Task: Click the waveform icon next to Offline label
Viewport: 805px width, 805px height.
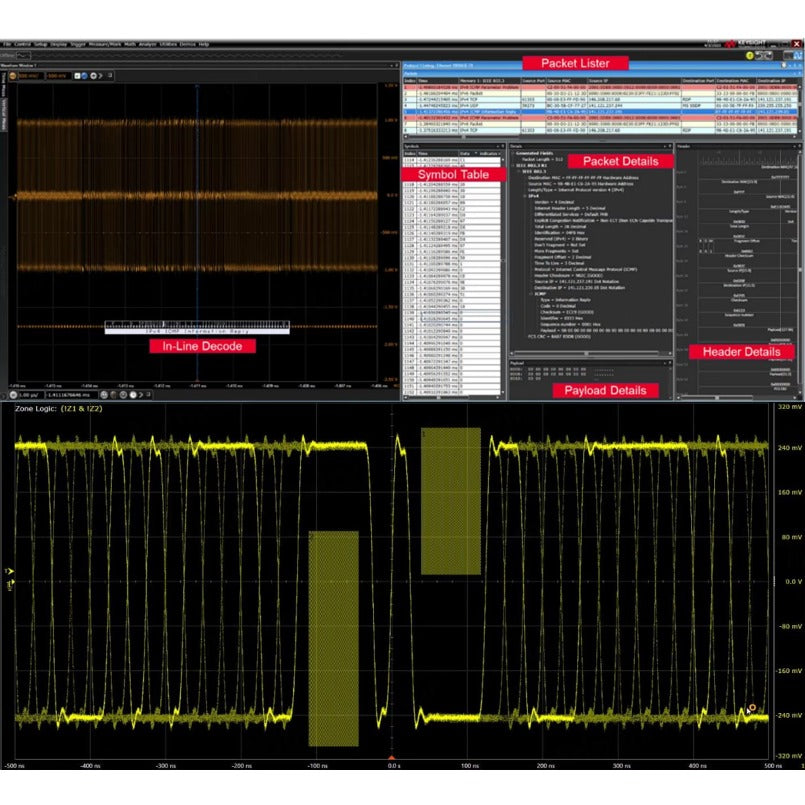Action: 24,55
